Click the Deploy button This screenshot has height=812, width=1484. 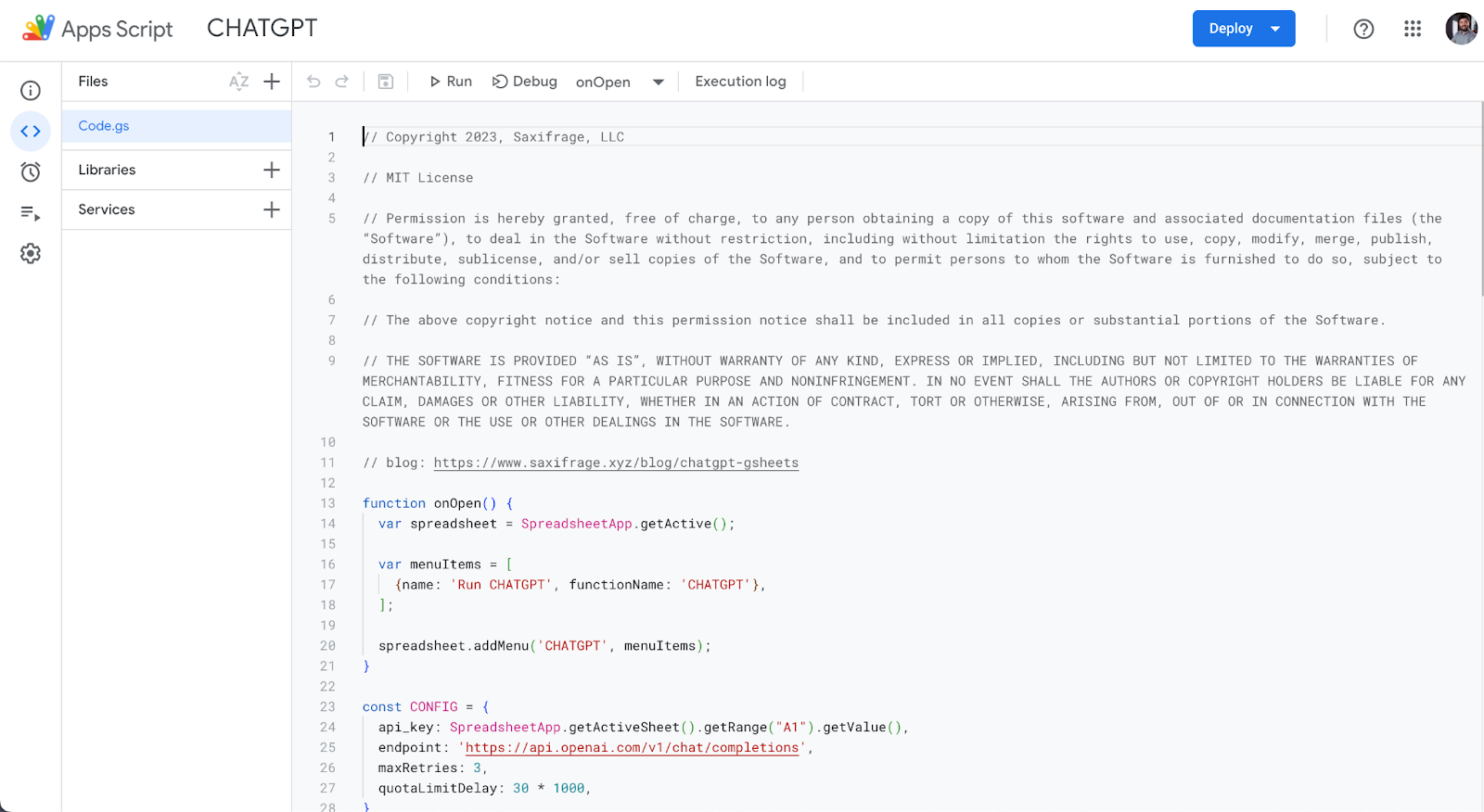[x=1244, y=29]
